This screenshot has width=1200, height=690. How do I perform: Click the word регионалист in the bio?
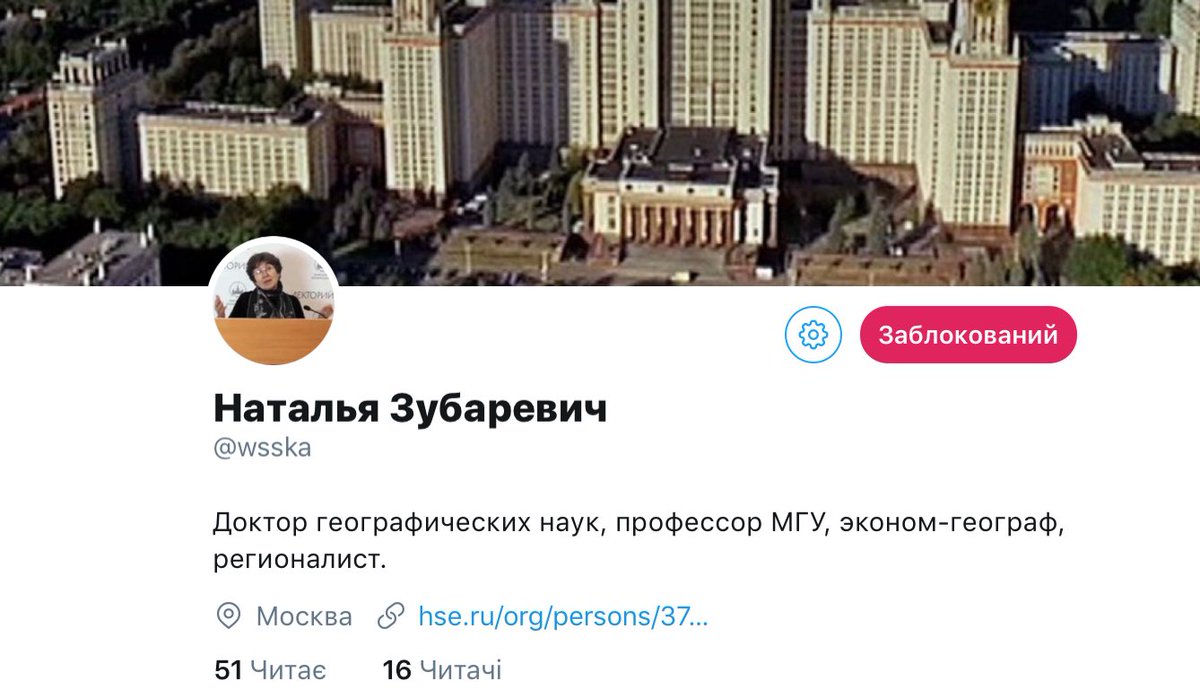[299, 560]
